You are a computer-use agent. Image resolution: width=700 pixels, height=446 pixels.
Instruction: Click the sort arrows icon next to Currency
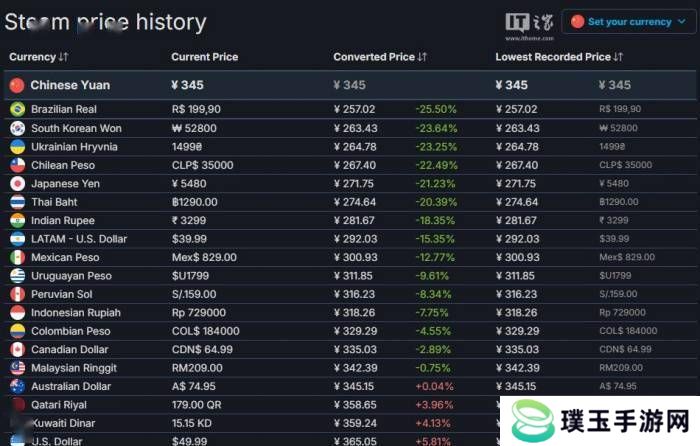pyautogui.click(x=63, y=57)
